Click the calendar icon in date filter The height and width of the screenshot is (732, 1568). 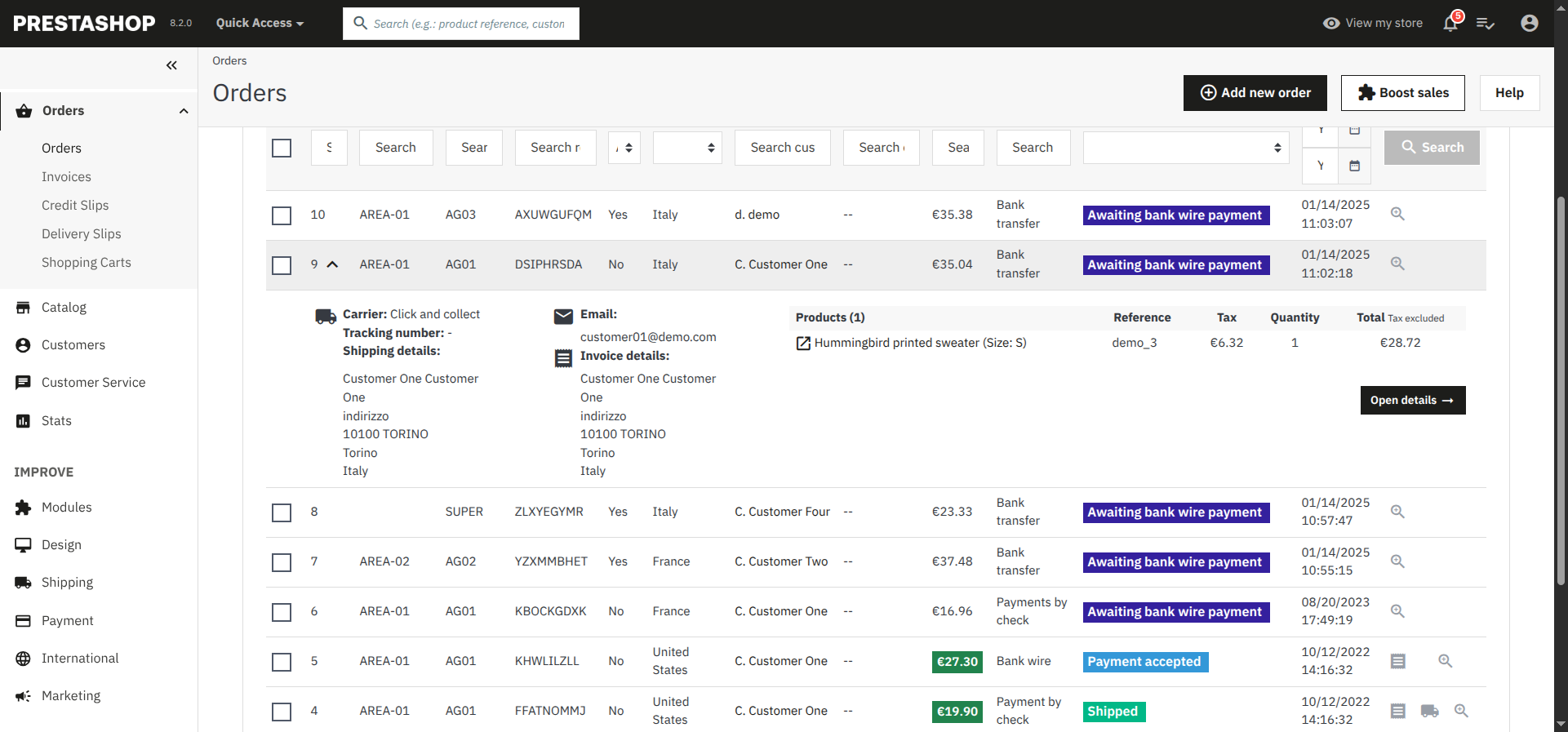(1354, 166)
